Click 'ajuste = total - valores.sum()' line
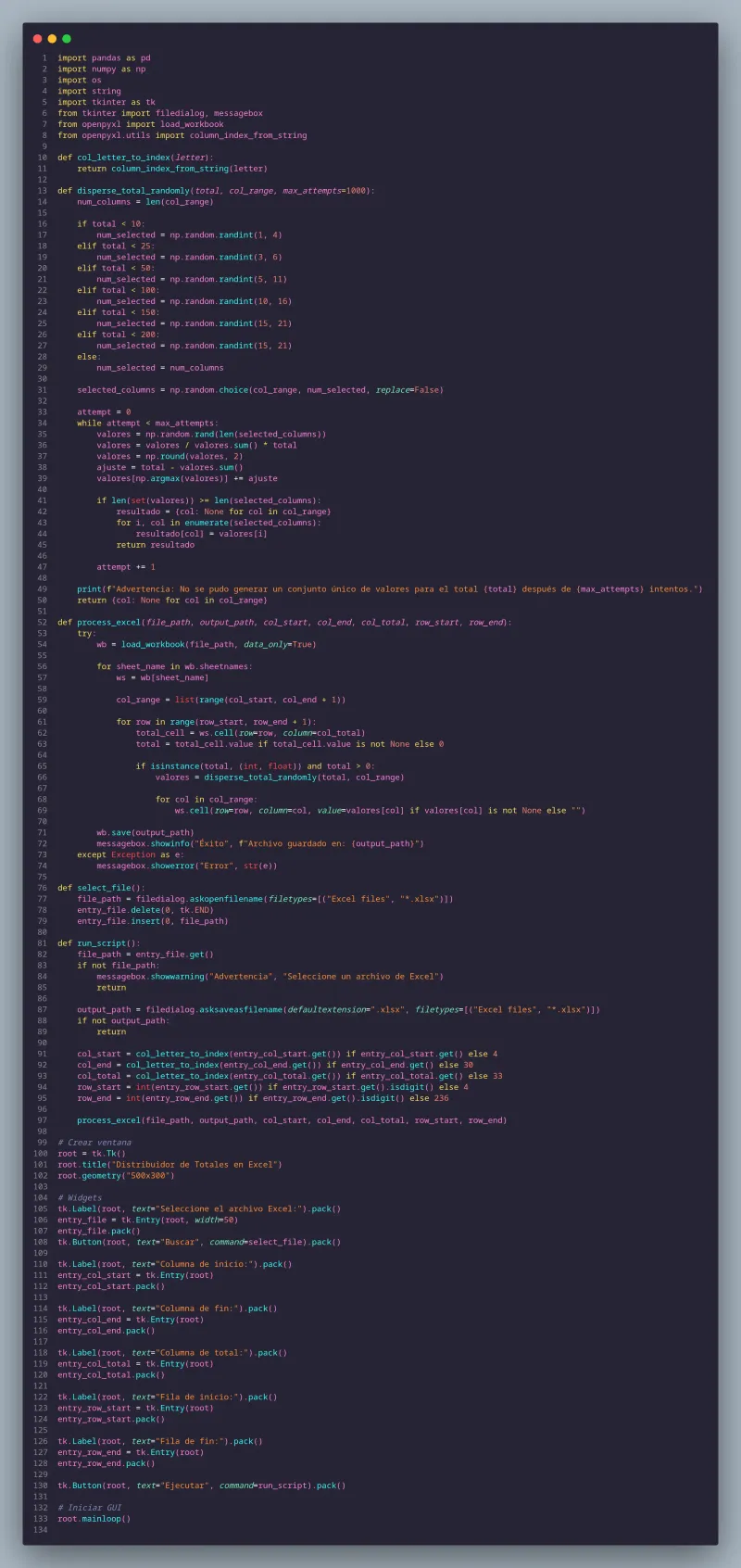Viewport: 741px width, 1568px height. click(x=170, y=468)
